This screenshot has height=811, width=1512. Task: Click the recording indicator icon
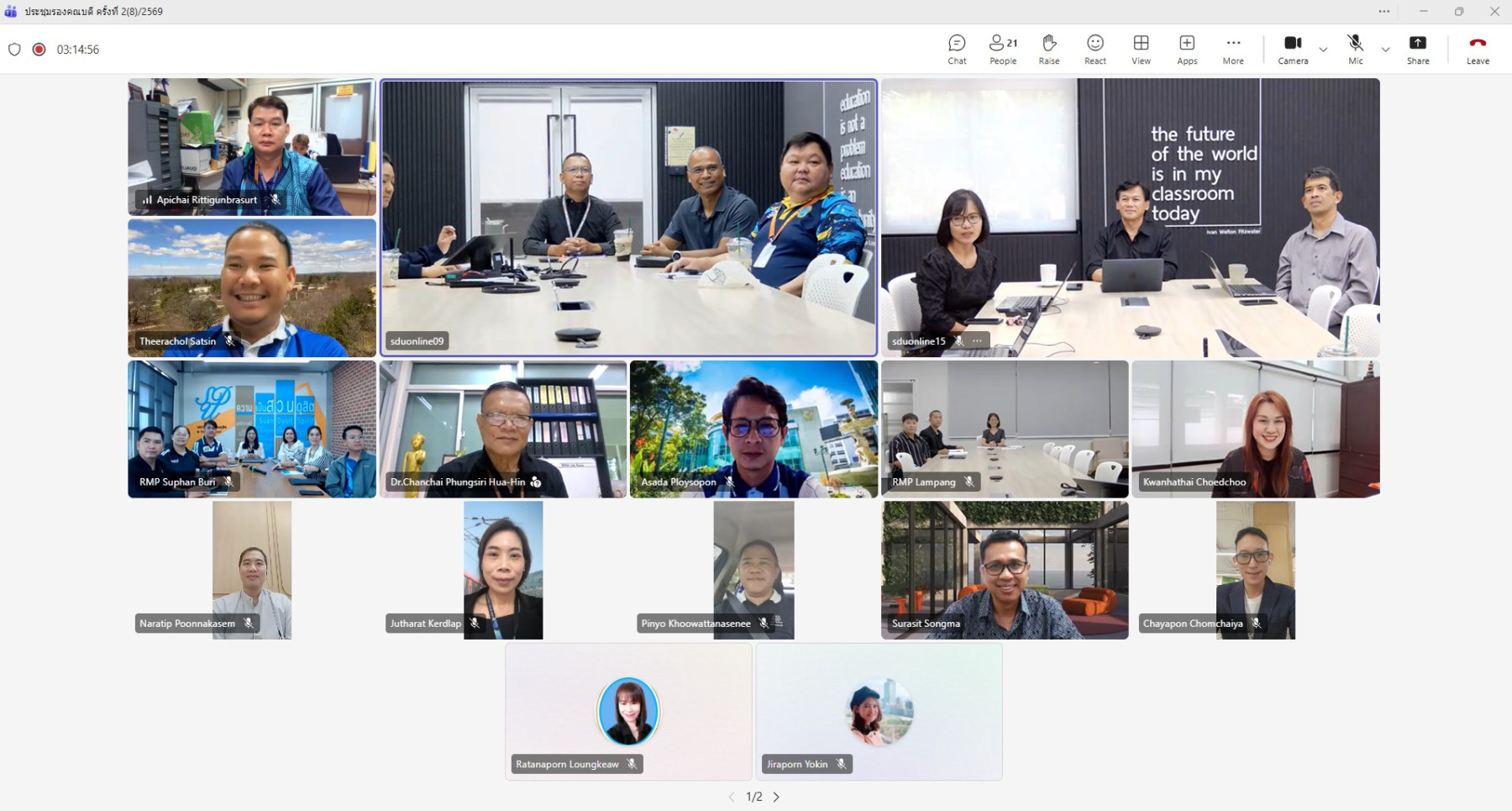(x=39, y=50)
